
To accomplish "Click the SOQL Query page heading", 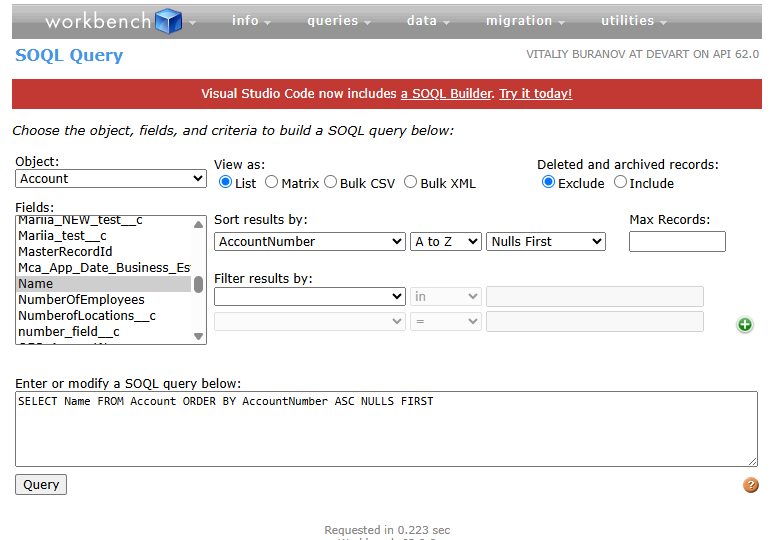I will [69, 55].
